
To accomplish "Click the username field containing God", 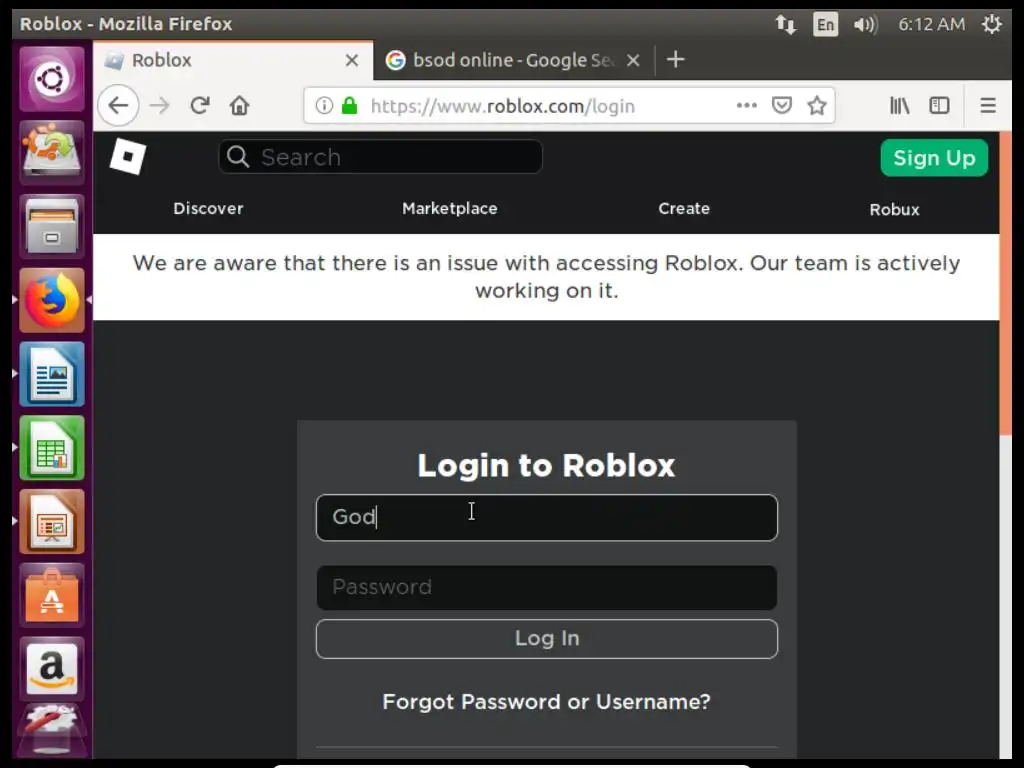I will coord(547,517).
